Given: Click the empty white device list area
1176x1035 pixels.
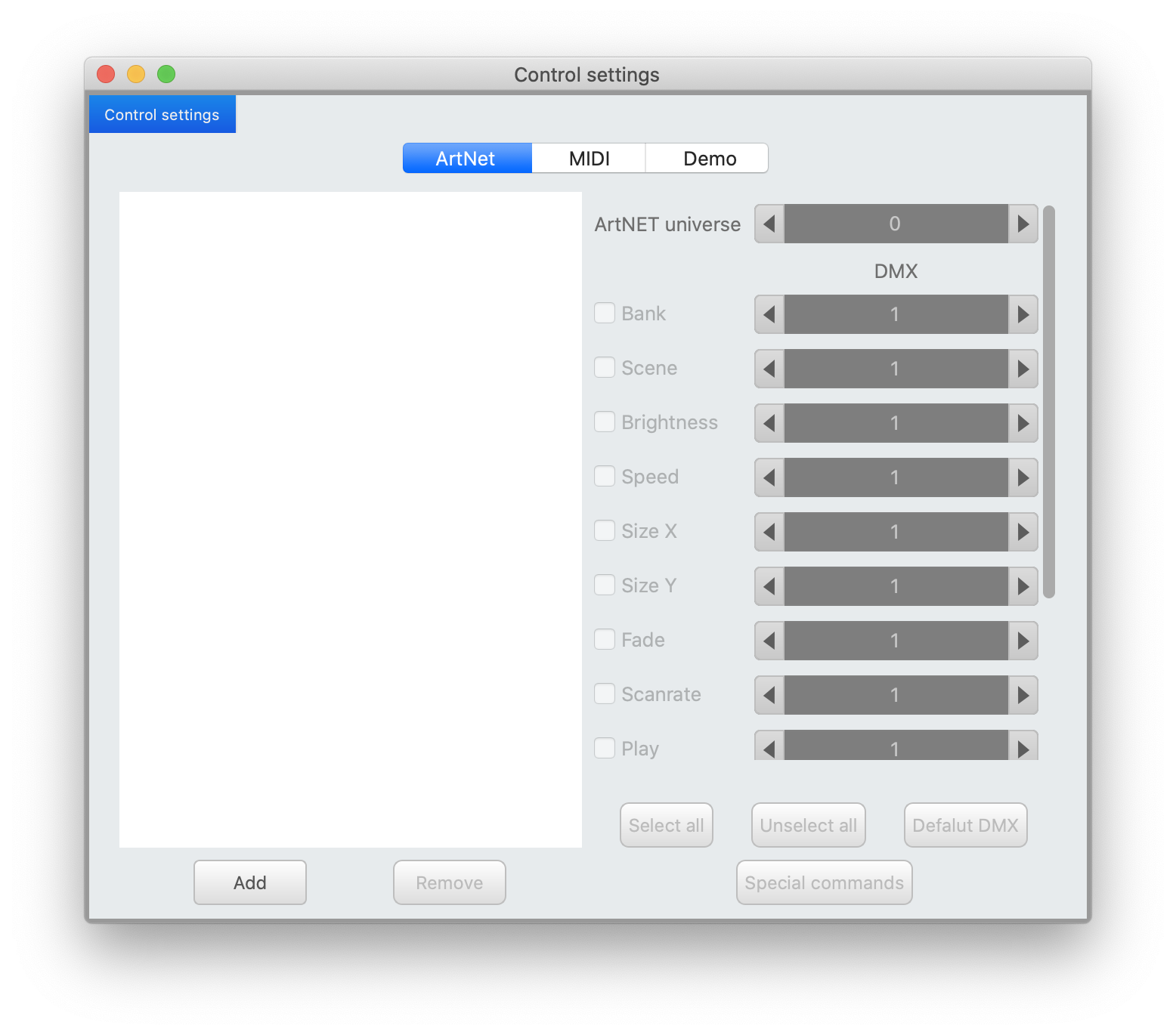Looking at the screenshot, I should point(351,519).
